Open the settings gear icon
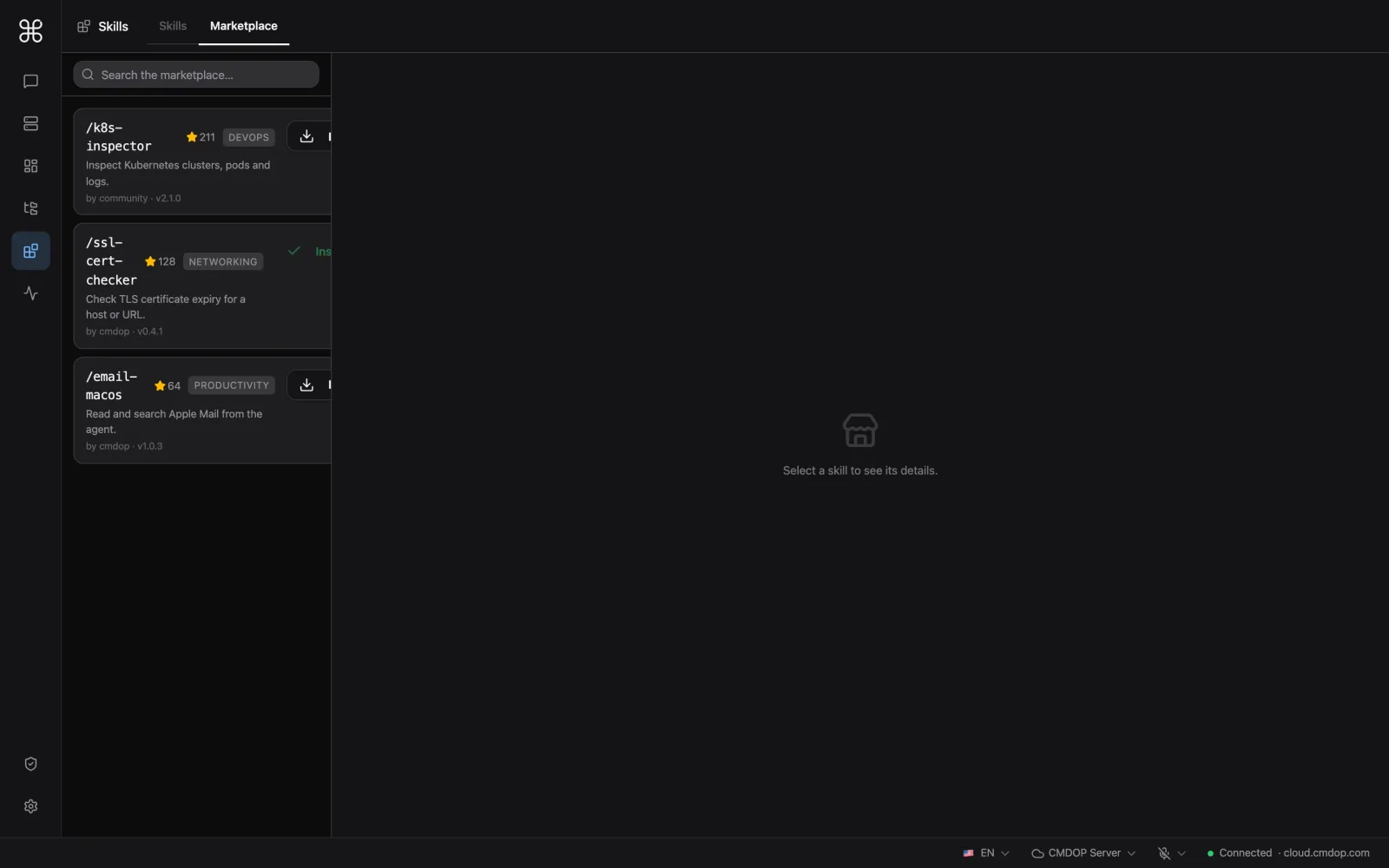Image resolution: width=1389 pixels, height=868 pixels. [30, 806]
